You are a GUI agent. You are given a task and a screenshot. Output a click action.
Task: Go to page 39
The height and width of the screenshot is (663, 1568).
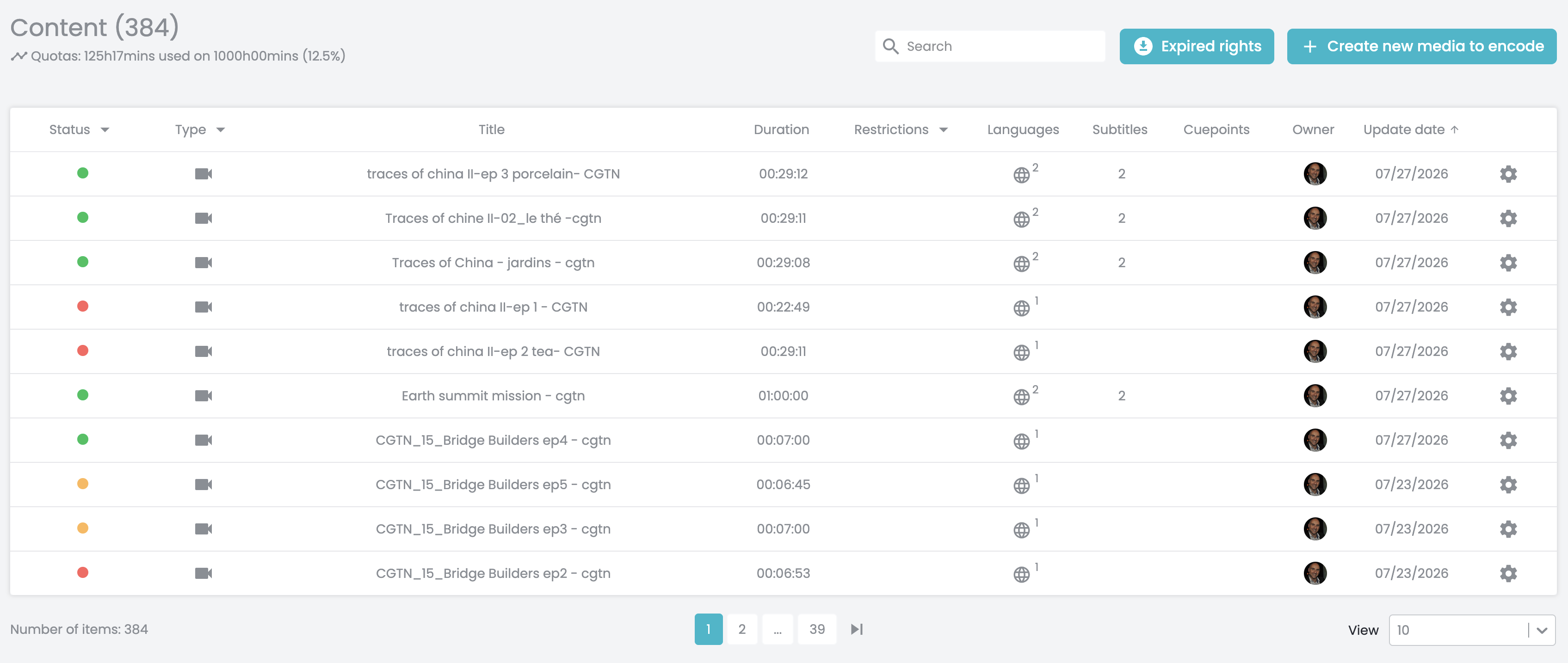[x=817, y=629]
